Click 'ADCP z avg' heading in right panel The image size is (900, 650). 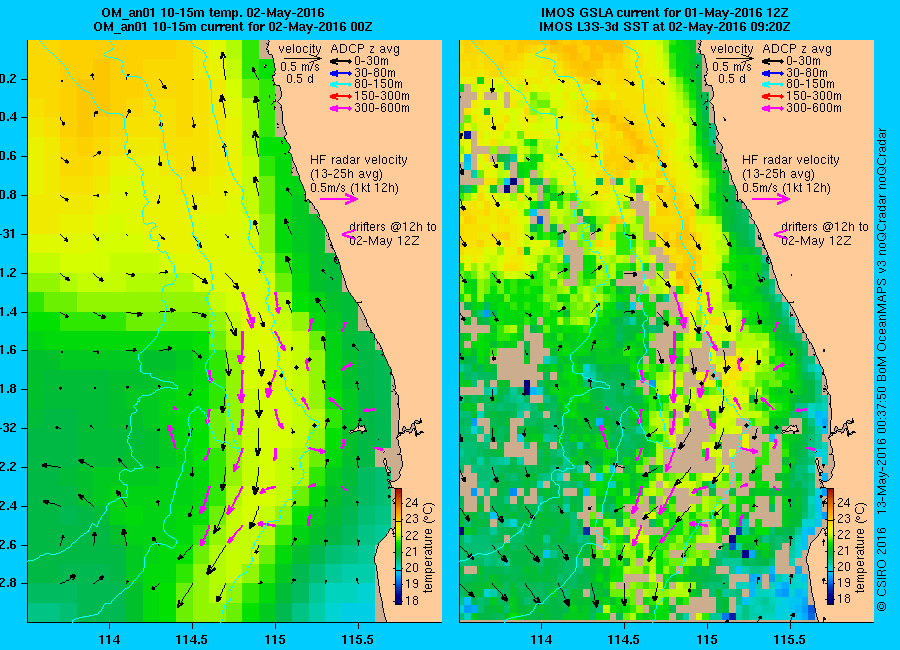click(x=797, y=49)
